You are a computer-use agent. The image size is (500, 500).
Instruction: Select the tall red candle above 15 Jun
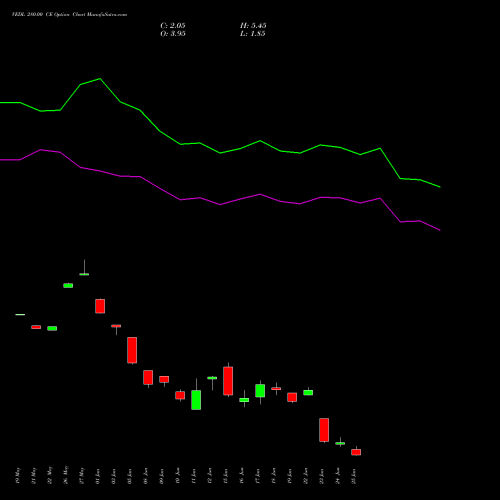(x=228, y=381)
